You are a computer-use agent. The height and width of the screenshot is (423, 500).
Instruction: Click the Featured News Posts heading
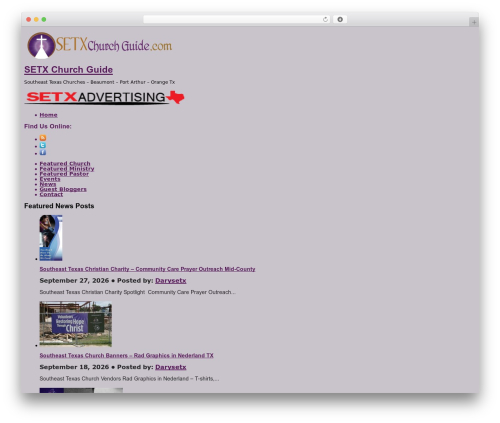[x=59, y=206]
